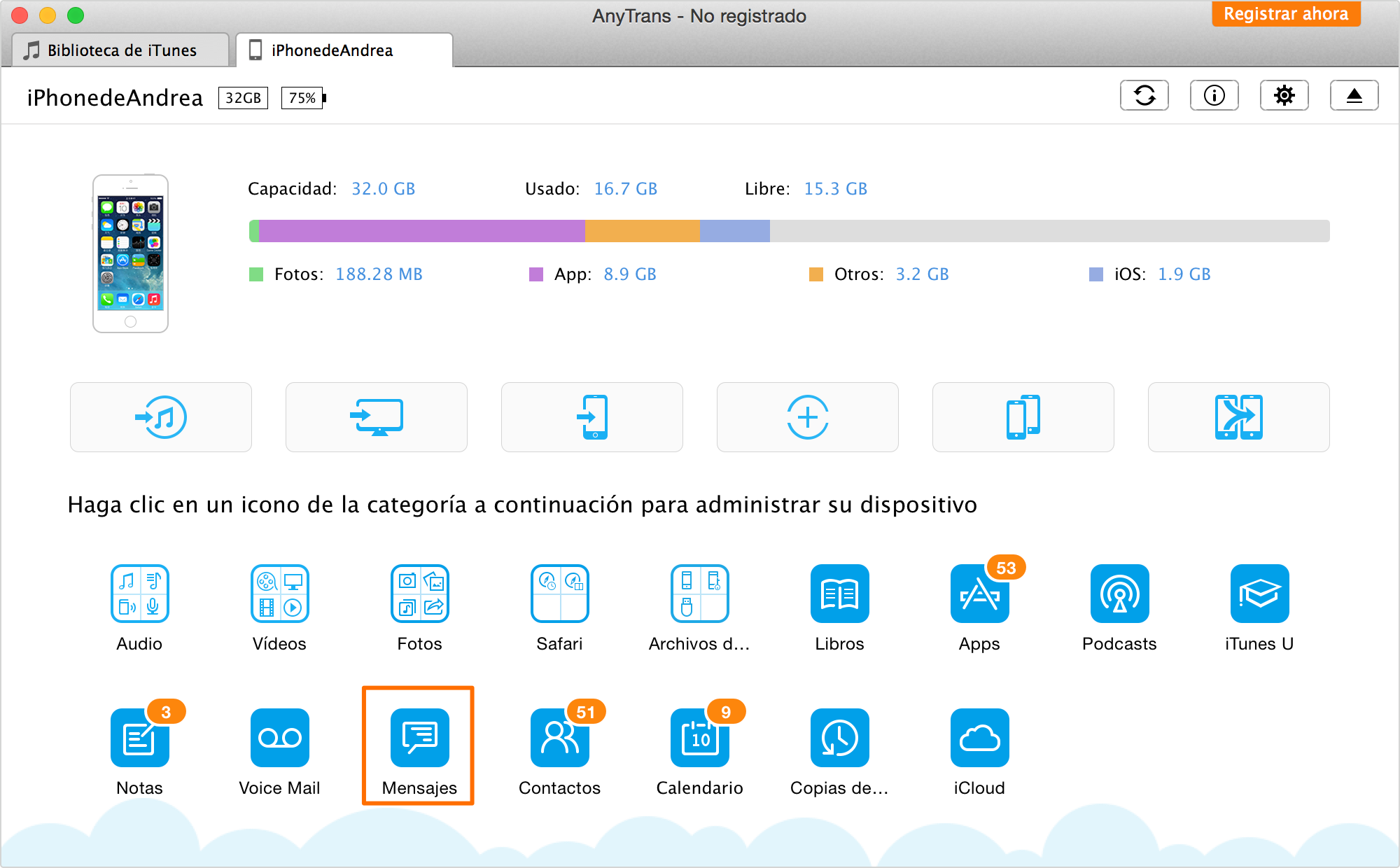Open the settings gear
1400x868 pixels.
(1284, 95)
